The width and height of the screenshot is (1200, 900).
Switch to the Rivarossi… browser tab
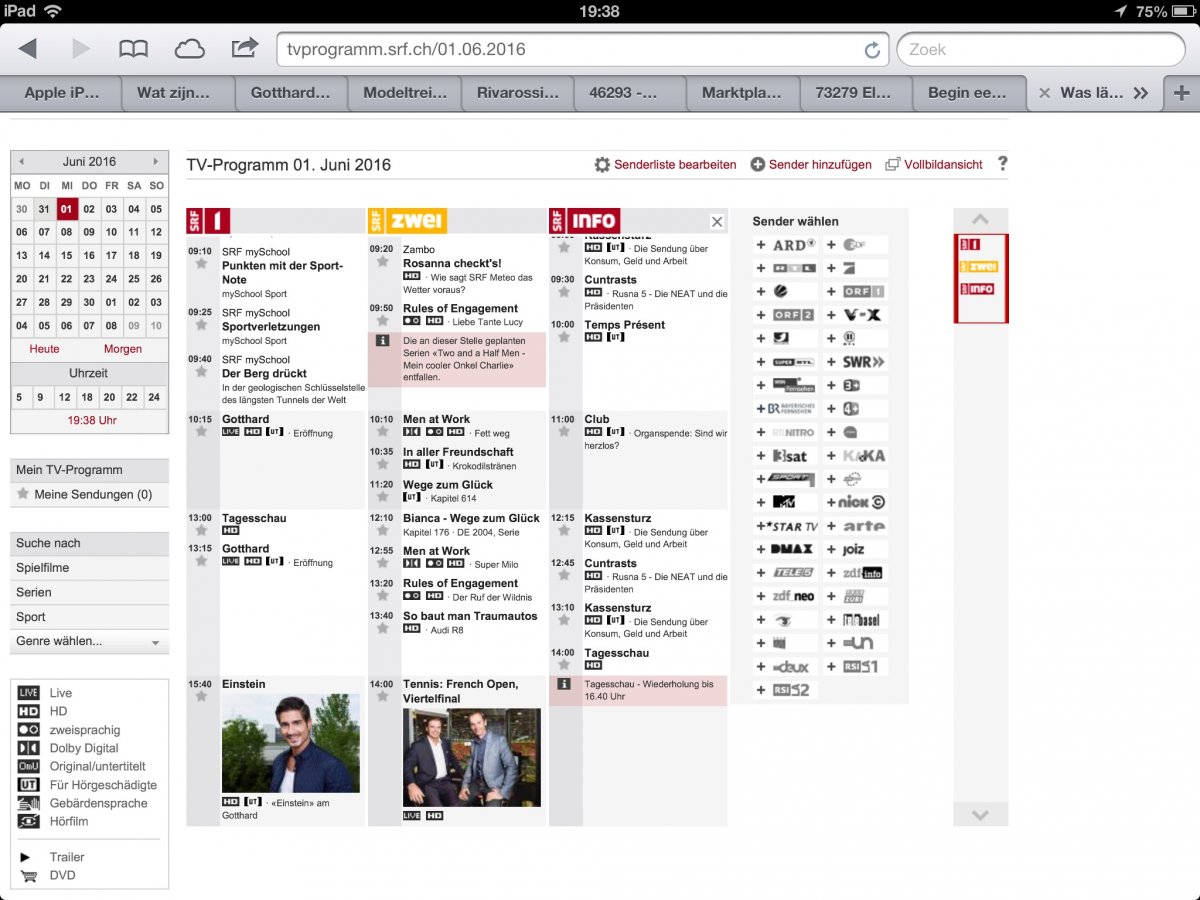[x=518, y=93]
